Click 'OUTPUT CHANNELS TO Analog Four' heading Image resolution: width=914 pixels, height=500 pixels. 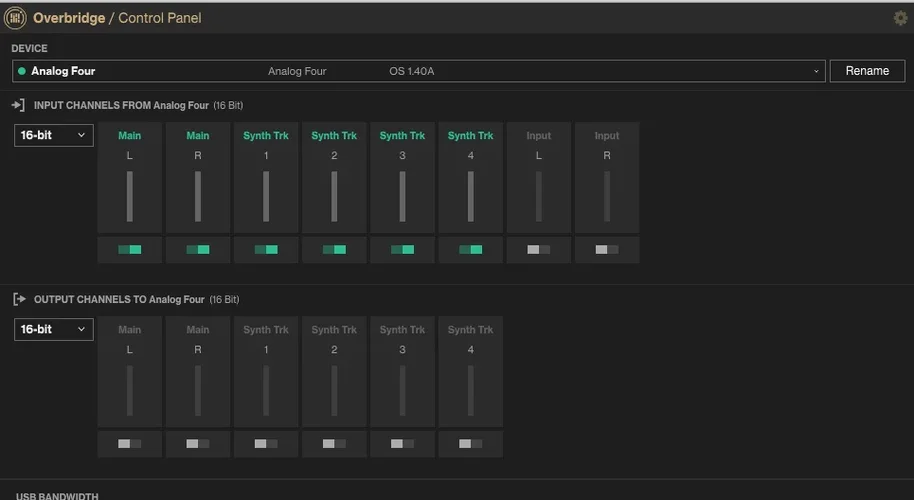[x=119, y=300]
